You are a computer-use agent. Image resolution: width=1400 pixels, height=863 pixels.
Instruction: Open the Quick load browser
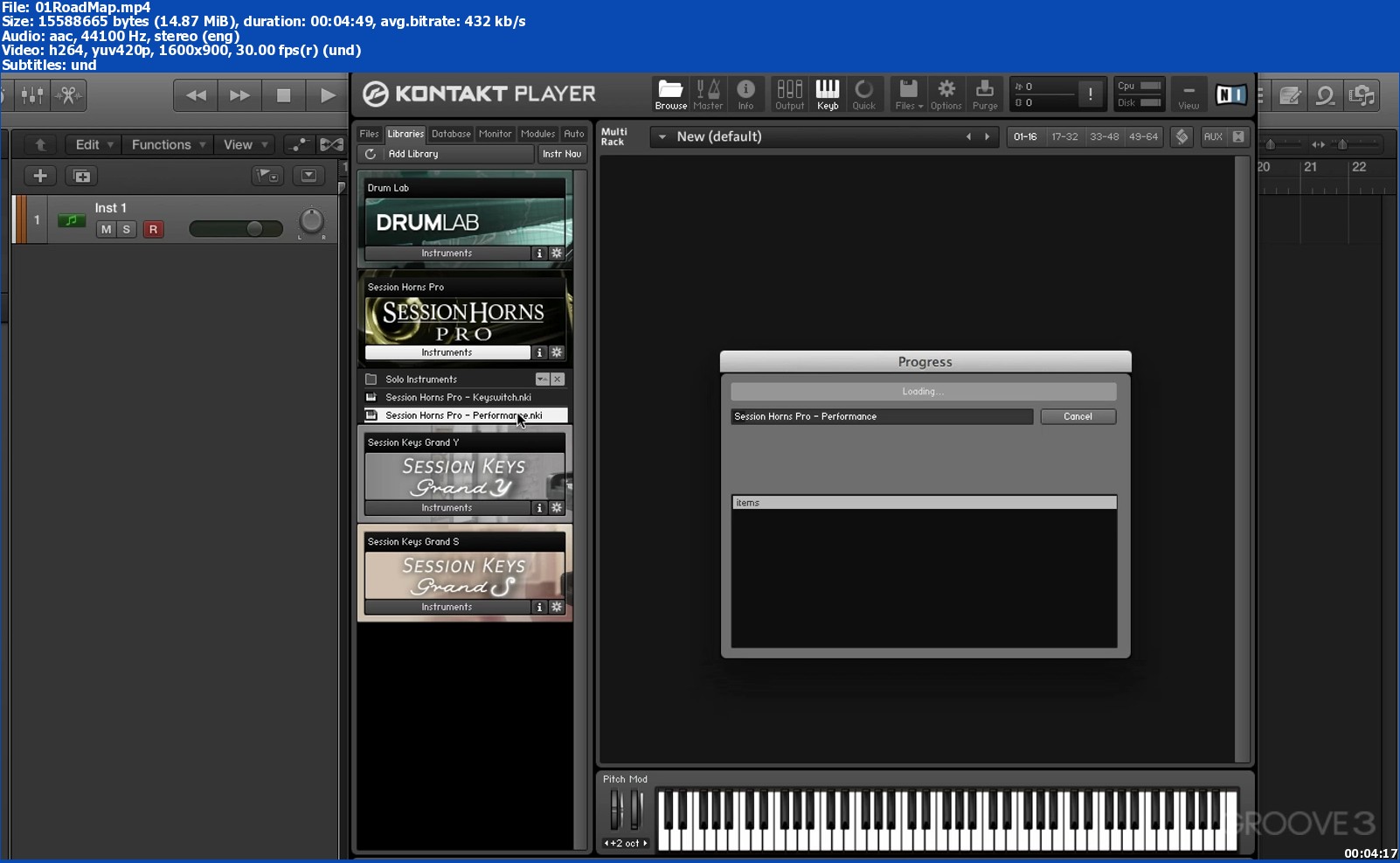pos(863,94)
